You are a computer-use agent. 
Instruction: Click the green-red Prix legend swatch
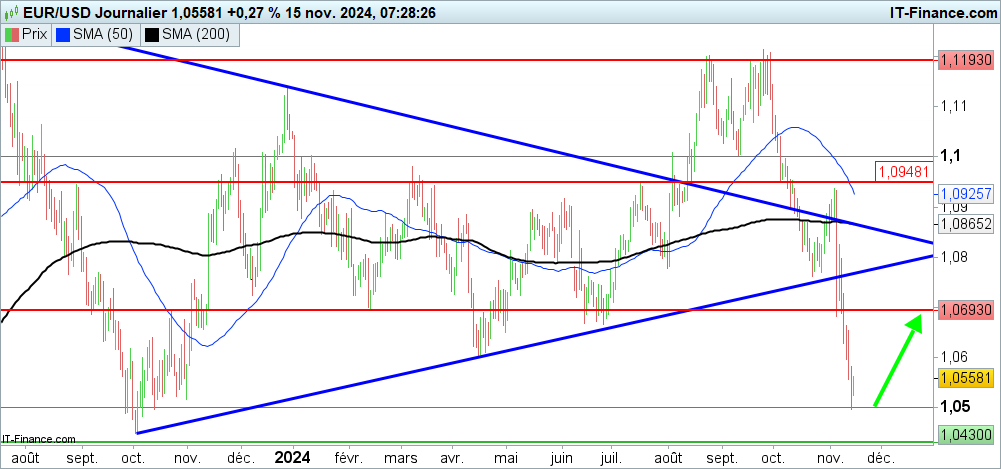click(11, 34)
